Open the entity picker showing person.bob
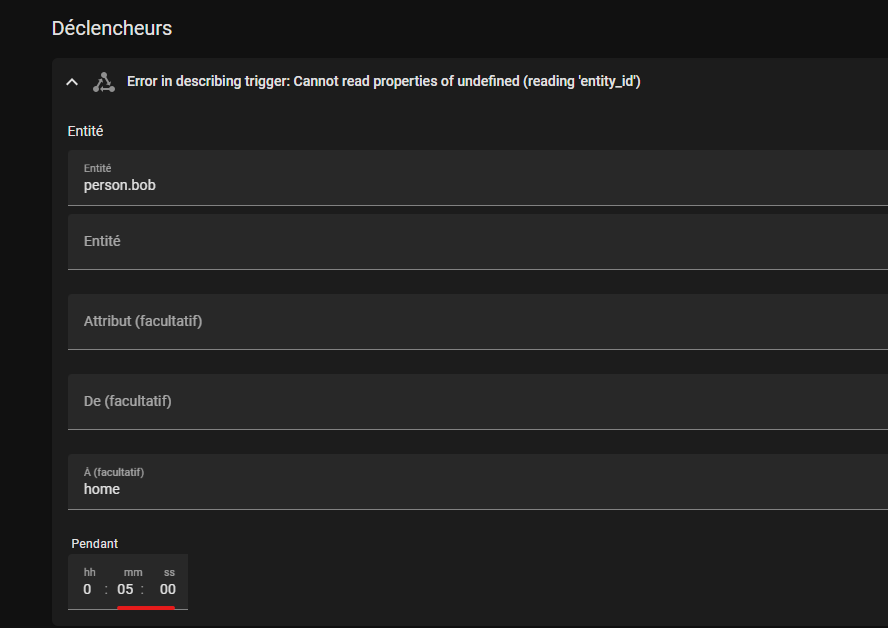This screenshot has height=628, width=888. point(478,178)
